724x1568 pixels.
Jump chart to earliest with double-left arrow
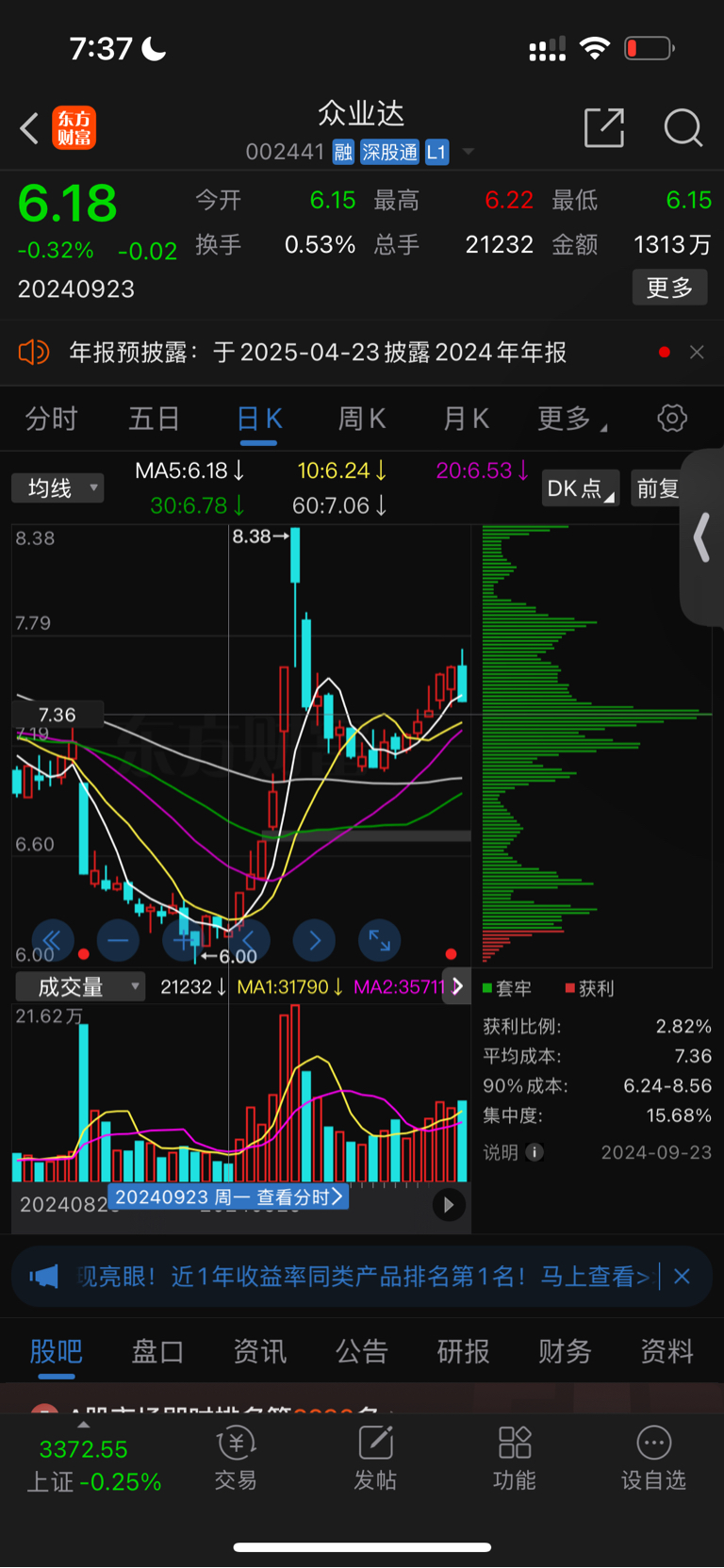[53, 940]
